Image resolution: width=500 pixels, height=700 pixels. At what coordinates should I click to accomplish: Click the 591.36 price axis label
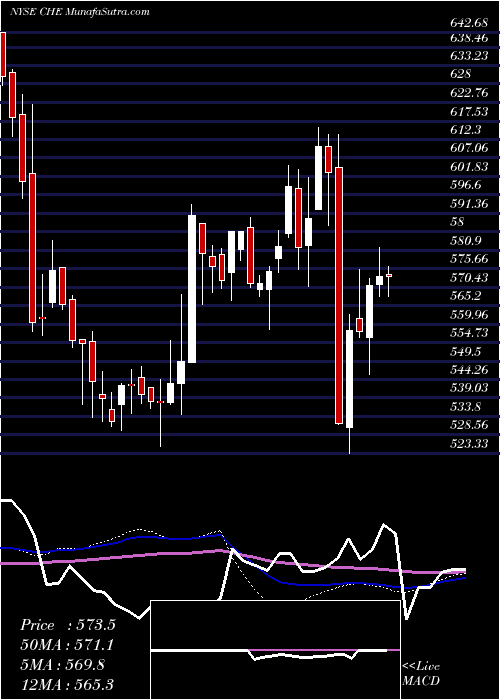pyautogui.click(x=468, y=203)
